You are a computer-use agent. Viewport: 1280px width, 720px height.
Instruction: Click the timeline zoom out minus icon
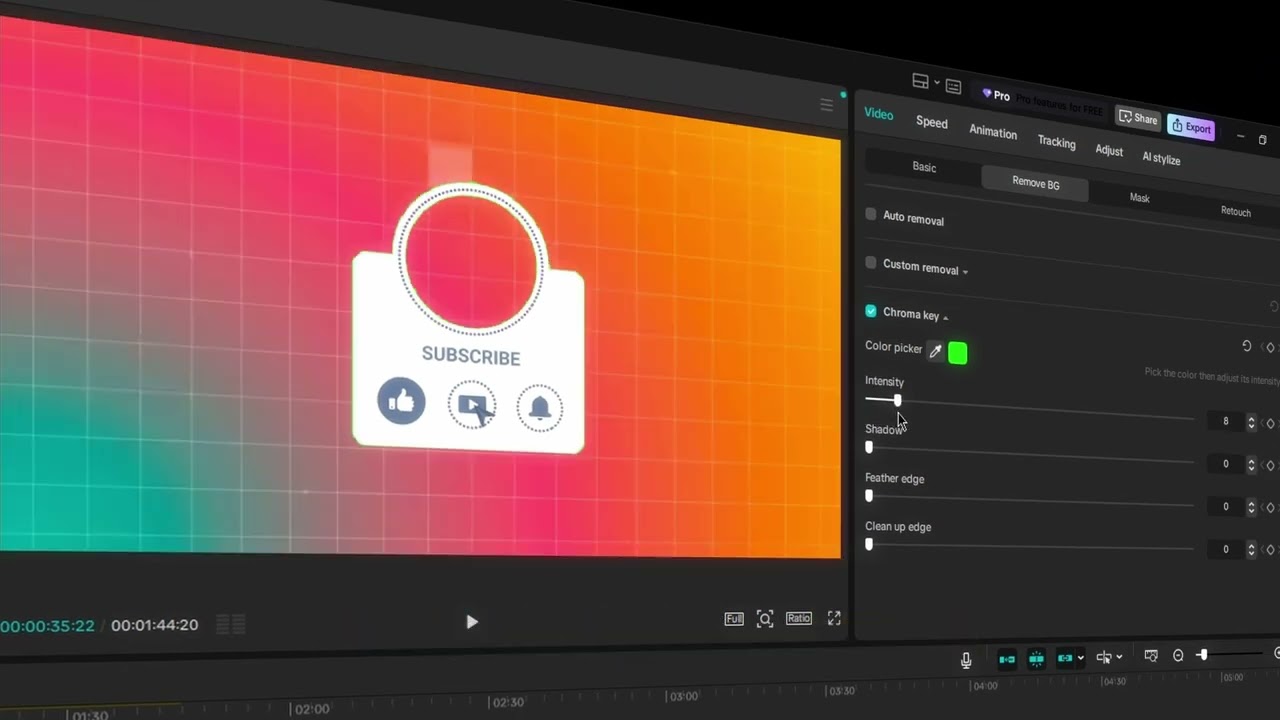coord(1178,656)
